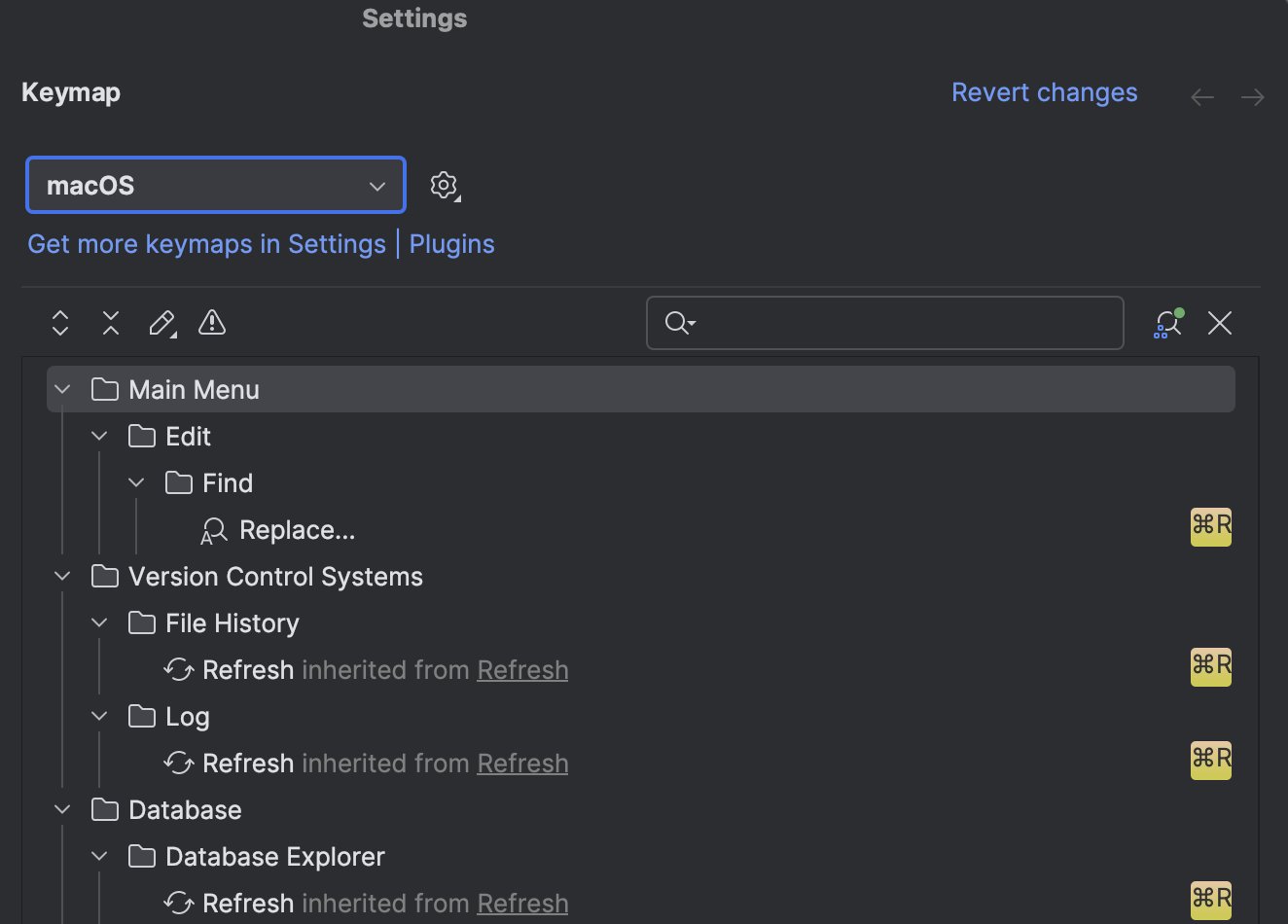Open the Plugins link
1288x924 pixels.
[451, 243]
